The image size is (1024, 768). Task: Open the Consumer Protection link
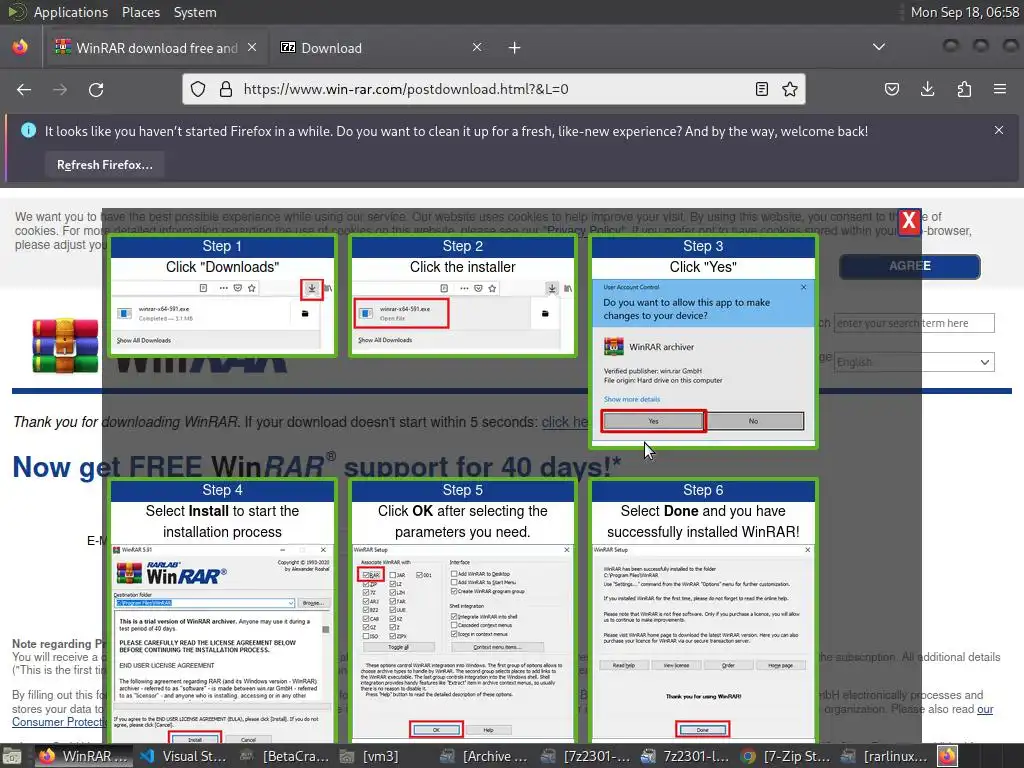tap(59, 722)
